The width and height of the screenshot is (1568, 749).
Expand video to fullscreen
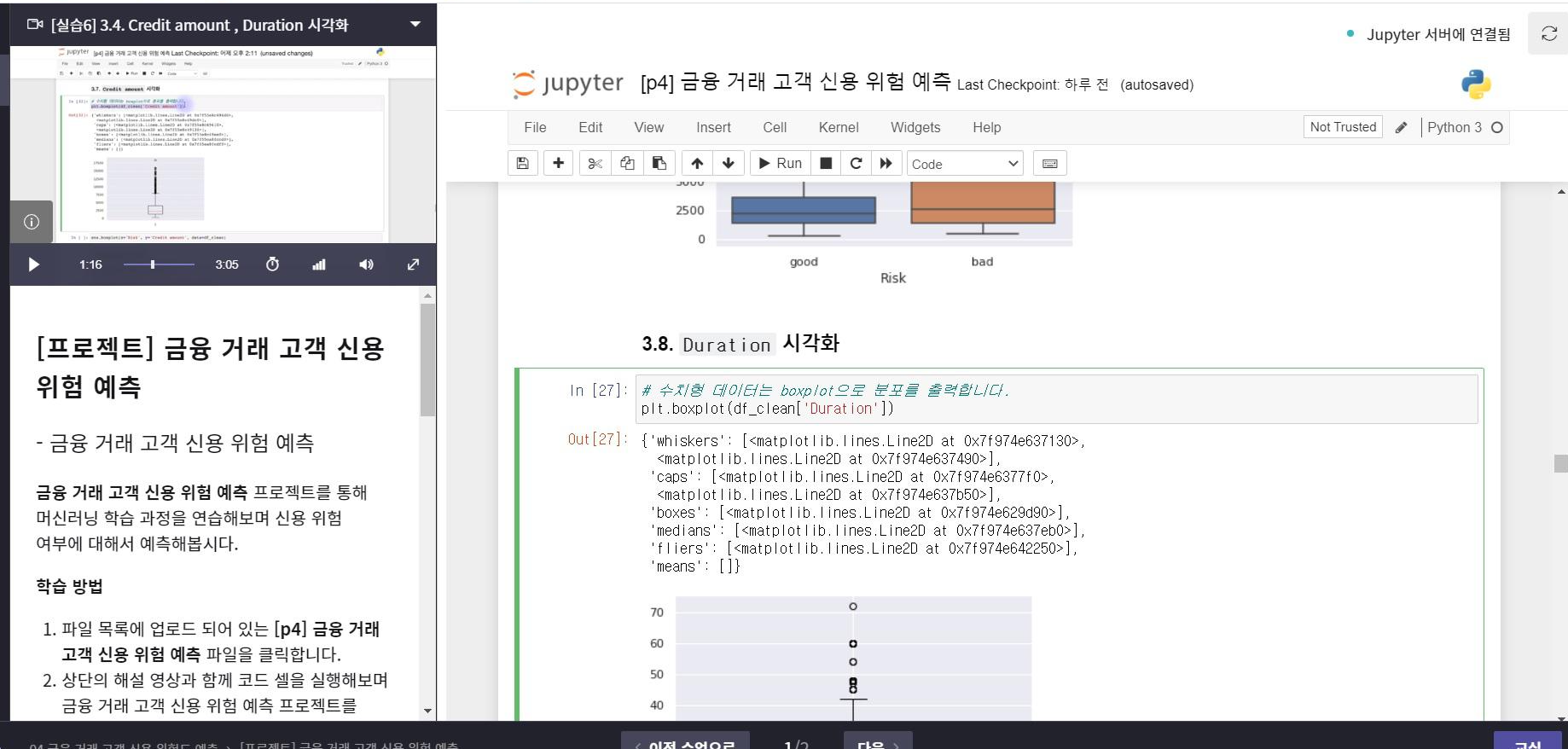click(413, 264)
